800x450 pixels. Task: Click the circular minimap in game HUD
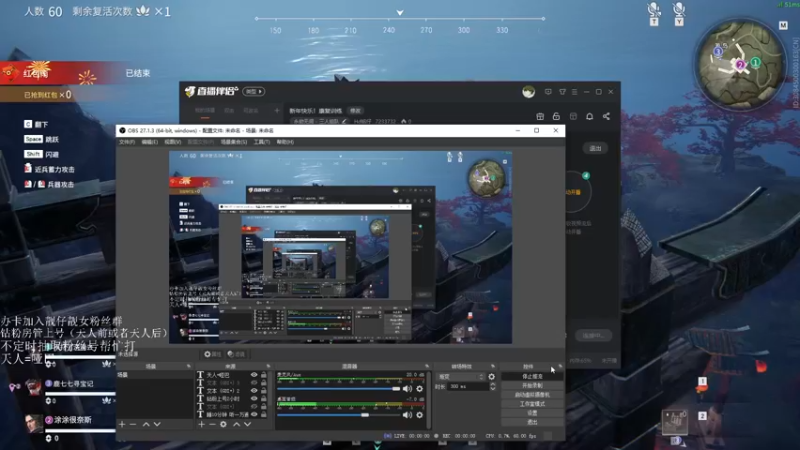coord(741,65)
